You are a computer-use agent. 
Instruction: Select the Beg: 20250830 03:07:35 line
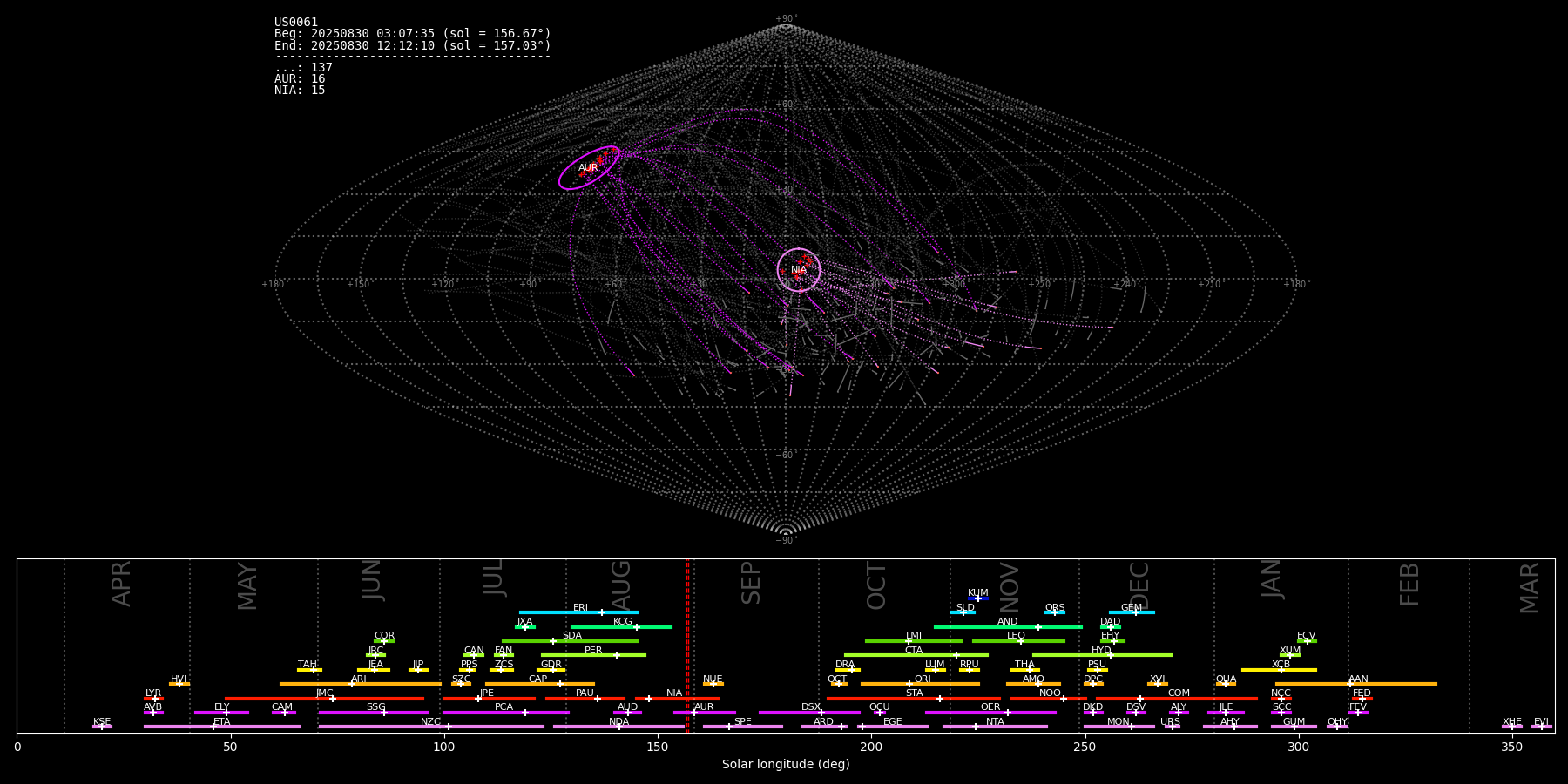(413, 34)
